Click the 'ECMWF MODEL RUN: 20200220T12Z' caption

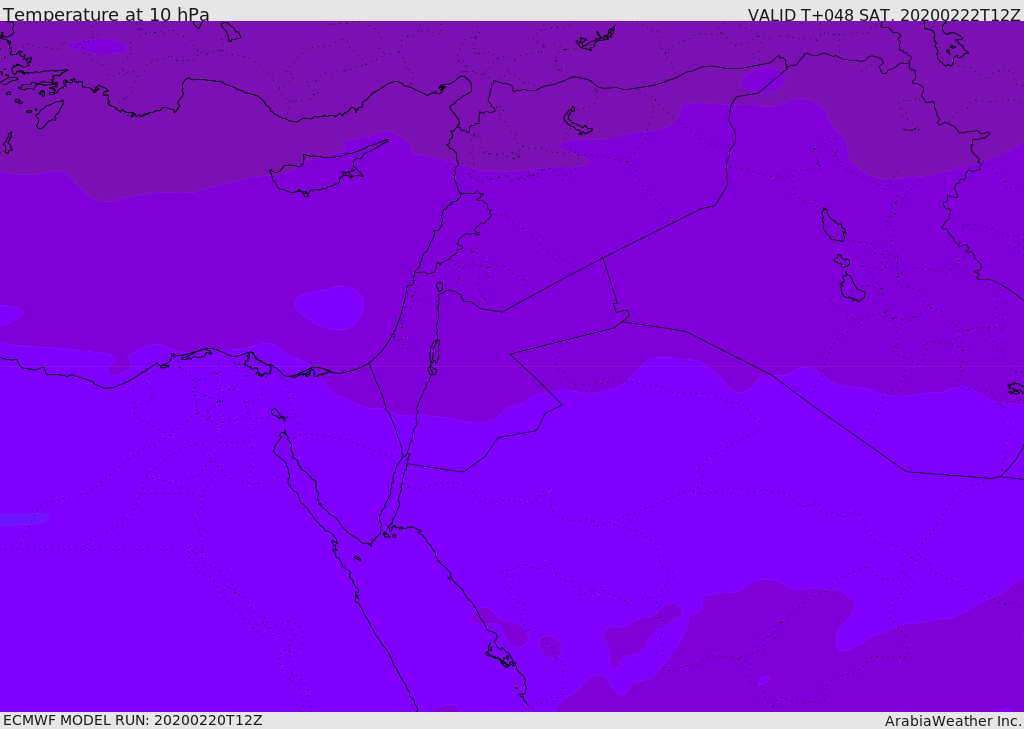click(x=133, y=720)
